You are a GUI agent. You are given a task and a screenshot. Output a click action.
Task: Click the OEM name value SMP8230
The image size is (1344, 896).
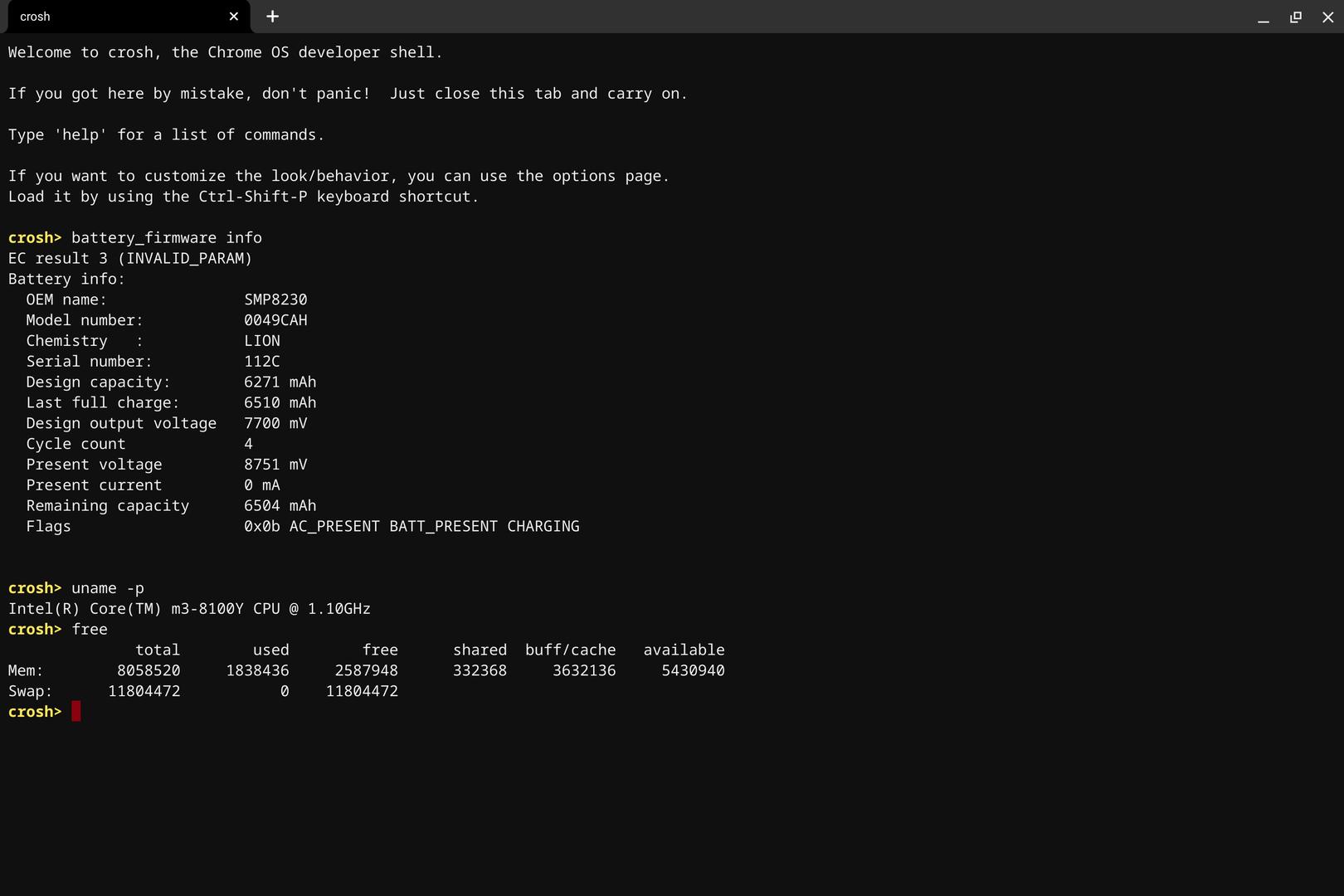[x=275, y=299]
